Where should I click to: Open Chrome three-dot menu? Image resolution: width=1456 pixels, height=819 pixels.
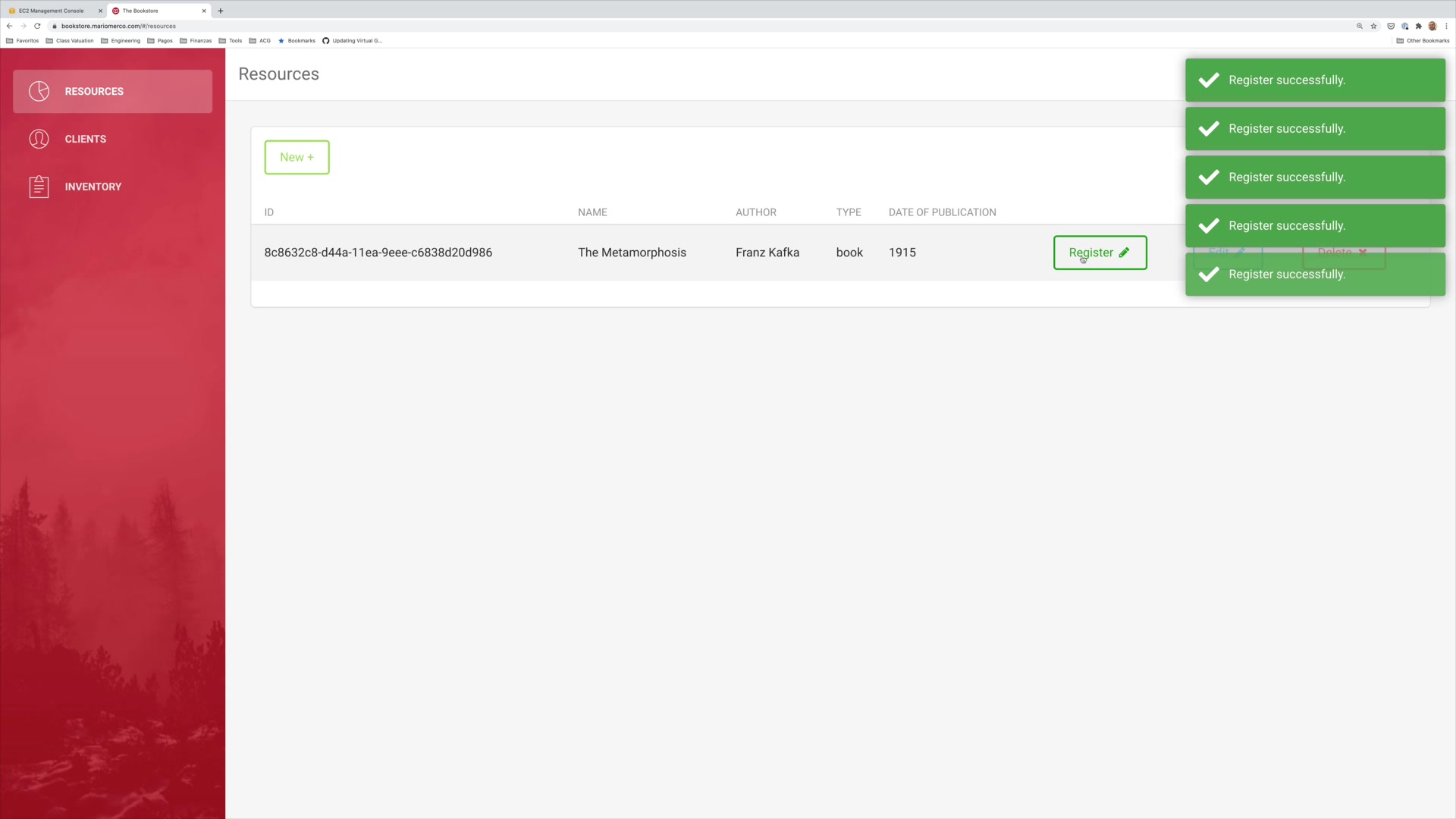[x=1446, y=26]
